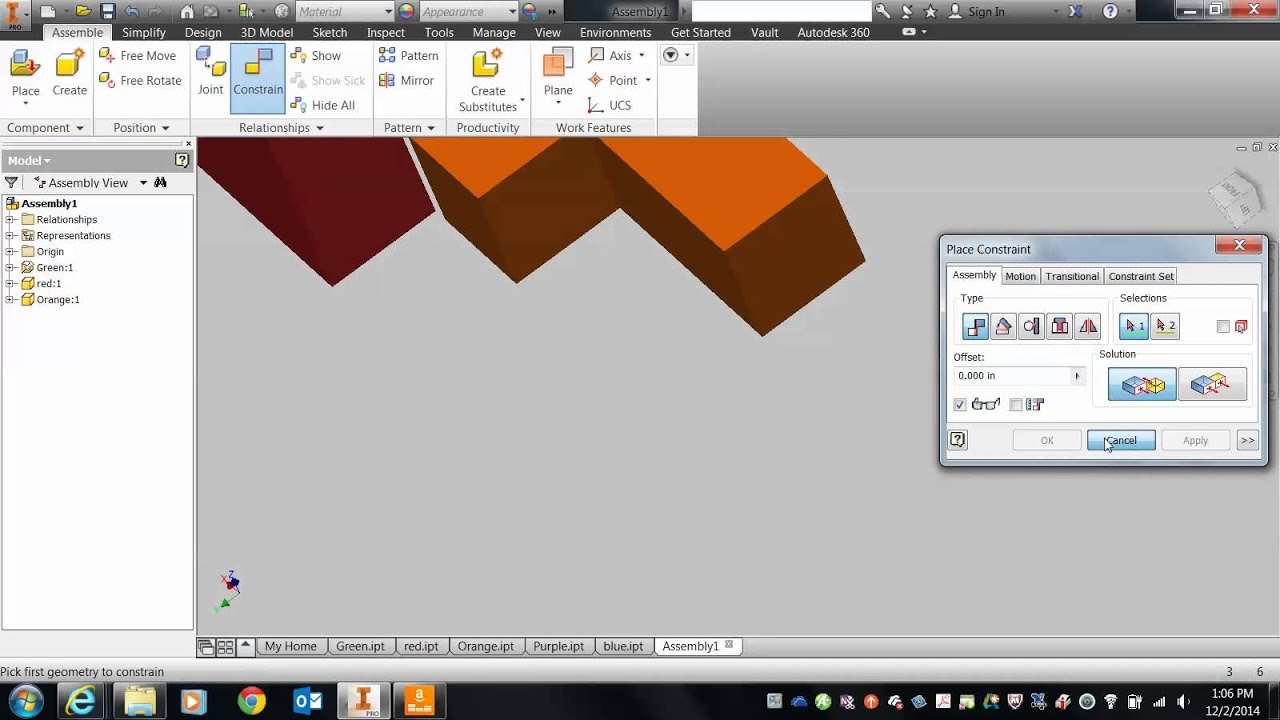Click Cancel in Place Constraint dialog
Screen dimensions: 1280x720
[1121, 440]
